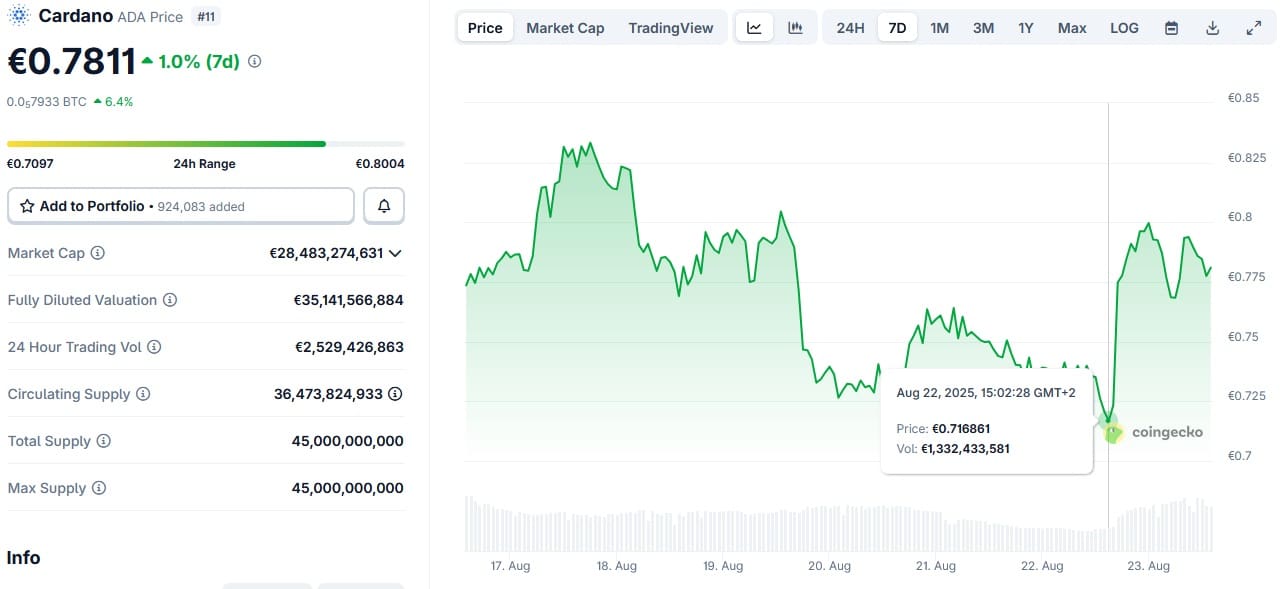Screen dimensions: 1284x589
Task: Click info icon beside Market Cap
Action: click(x=97, y=253)
